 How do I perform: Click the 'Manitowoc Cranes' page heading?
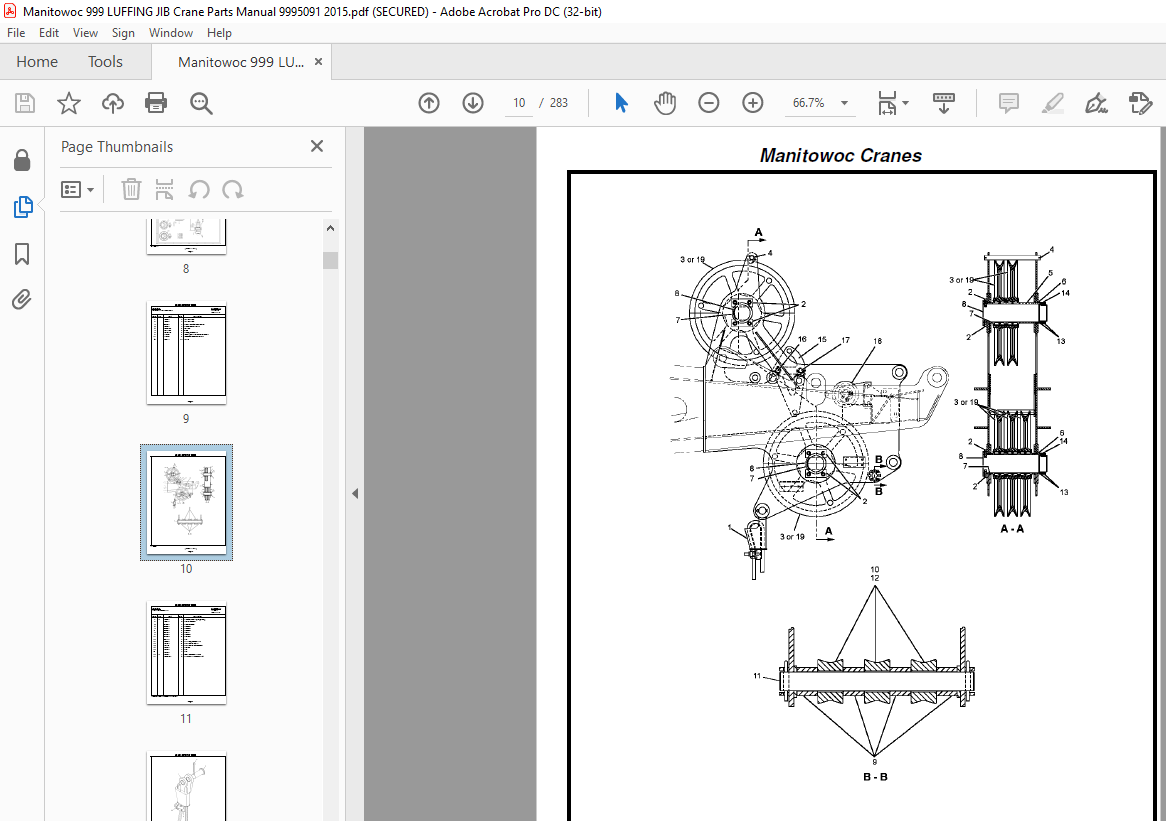pyautogui.click(x=840, y=155)
